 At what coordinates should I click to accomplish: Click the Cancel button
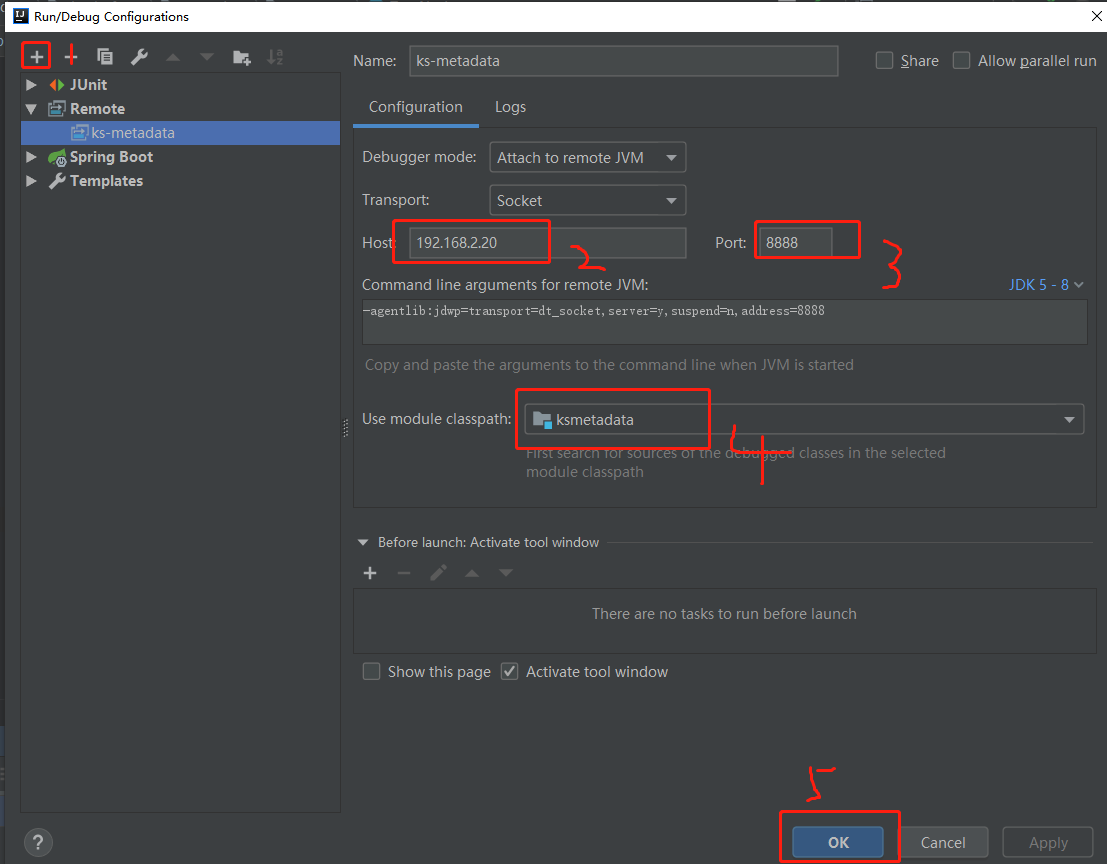[943, 842]
